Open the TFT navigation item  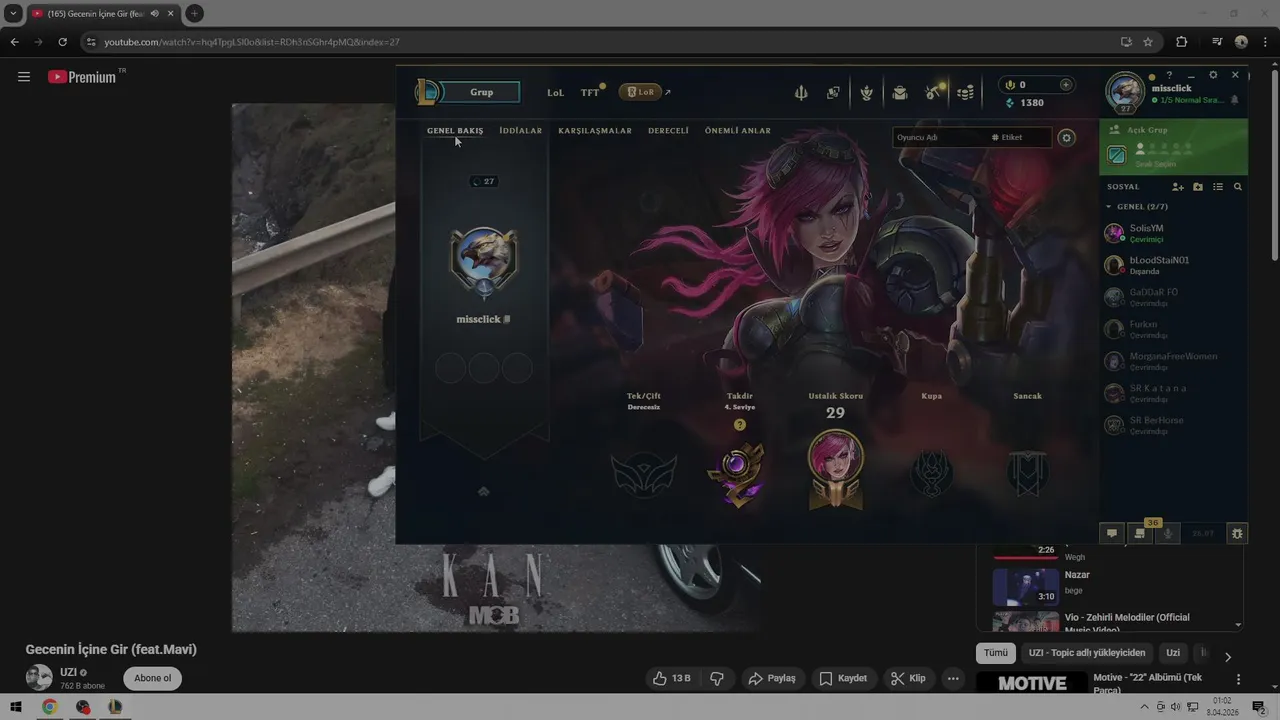coord(590,92)
